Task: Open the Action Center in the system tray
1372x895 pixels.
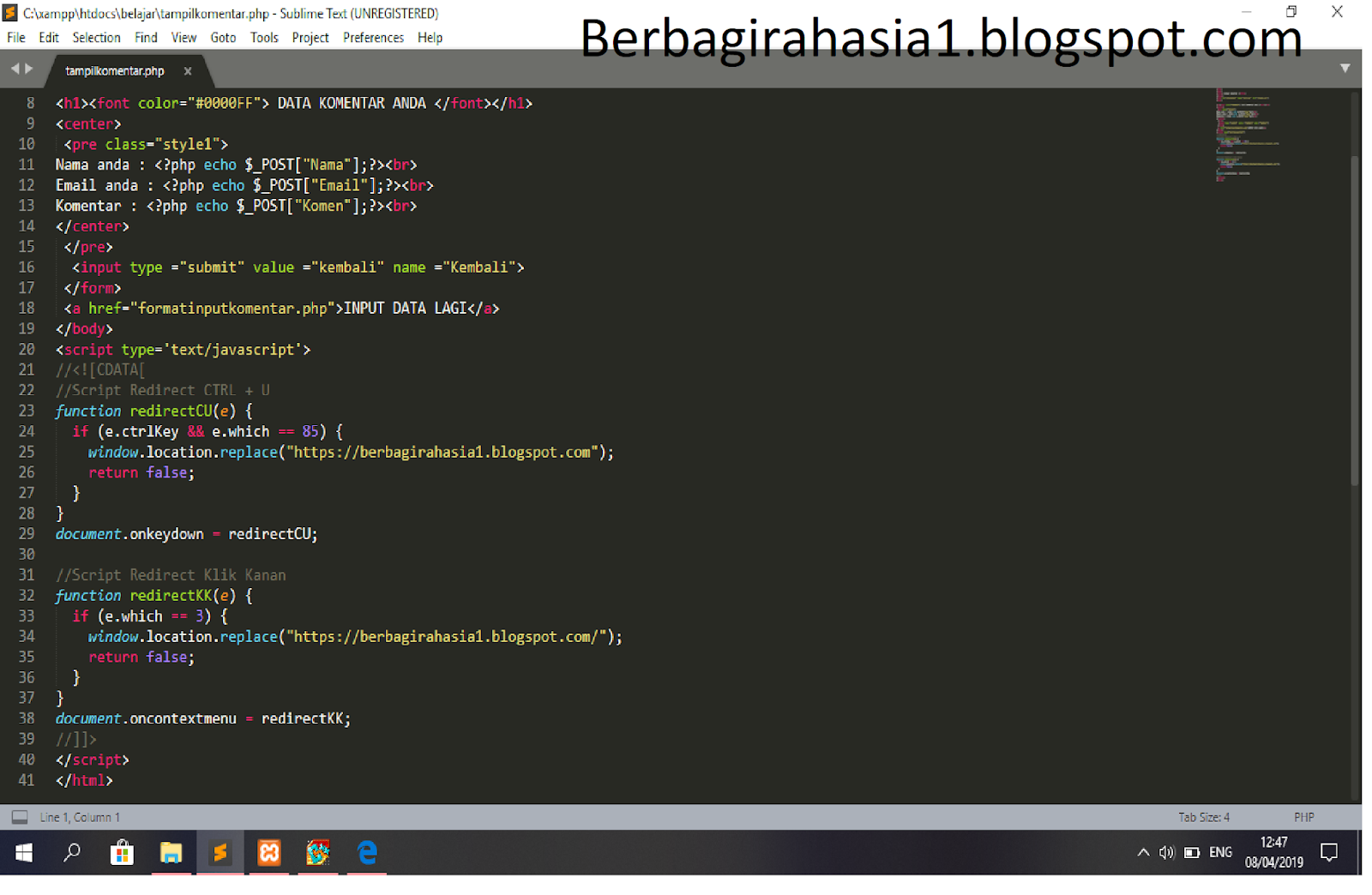Action: (1329, 852)
